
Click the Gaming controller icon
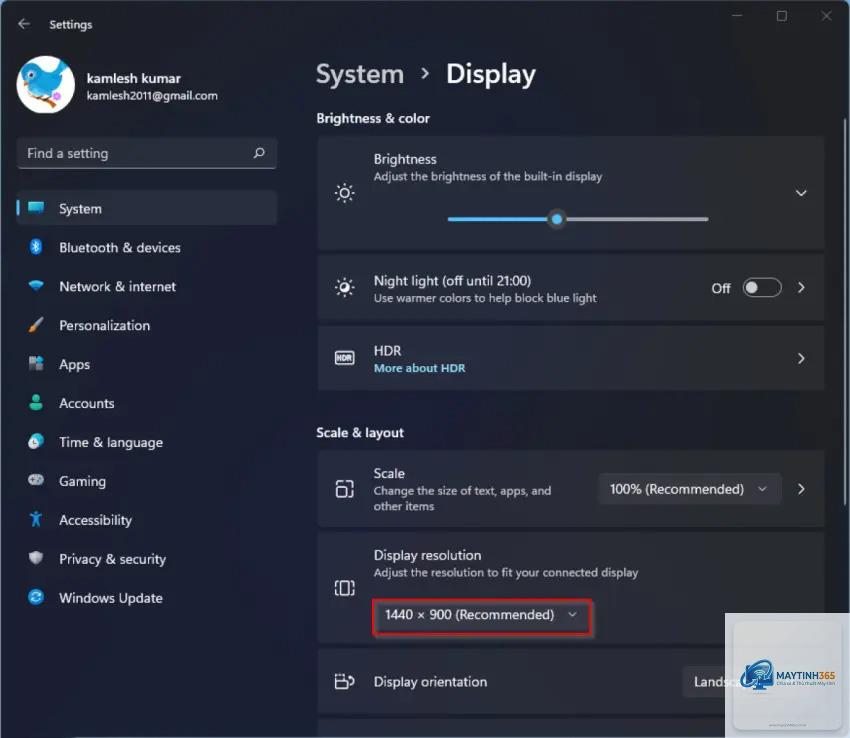(x=36, y=480)
